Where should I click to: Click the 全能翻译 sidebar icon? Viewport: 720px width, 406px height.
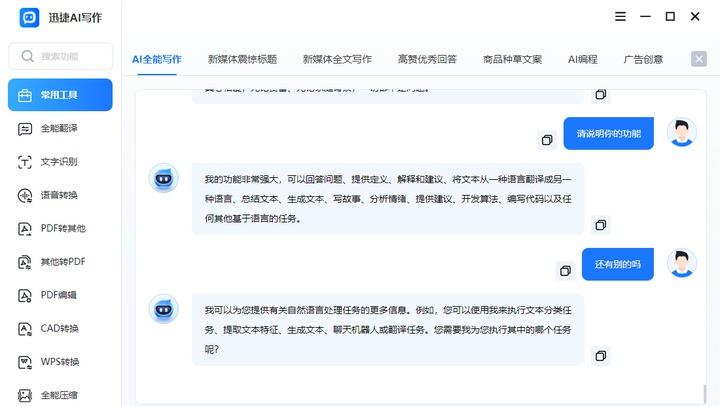pos(26,129)
